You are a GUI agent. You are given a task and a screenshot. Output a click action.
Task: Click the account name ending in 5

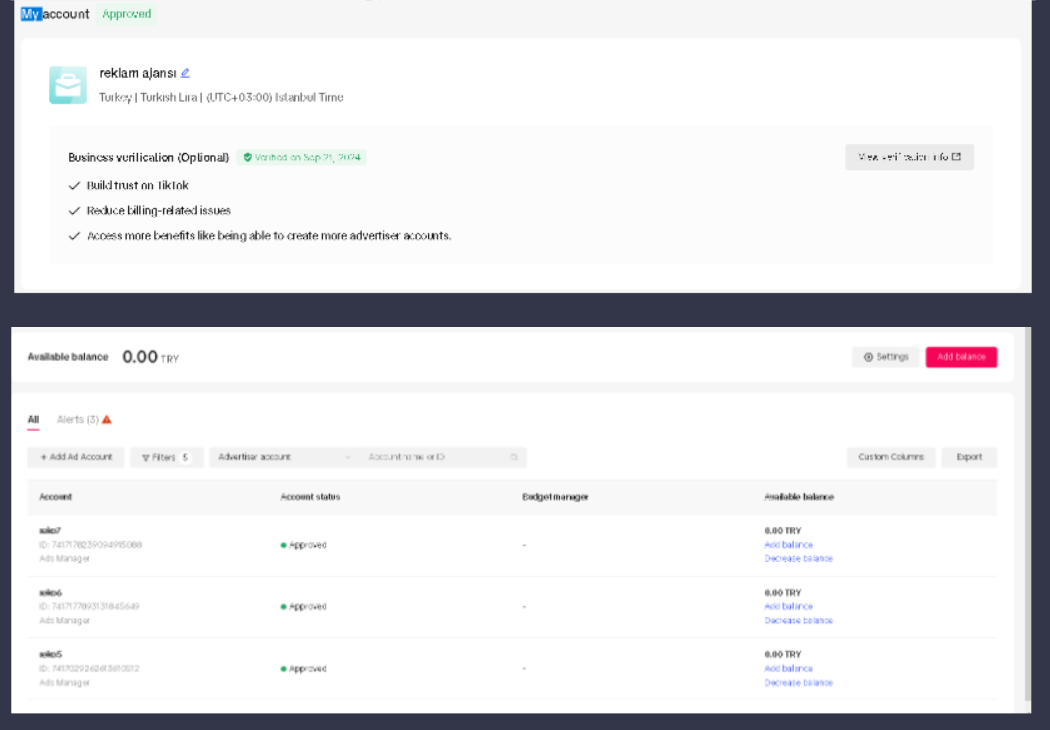(50, 654)
